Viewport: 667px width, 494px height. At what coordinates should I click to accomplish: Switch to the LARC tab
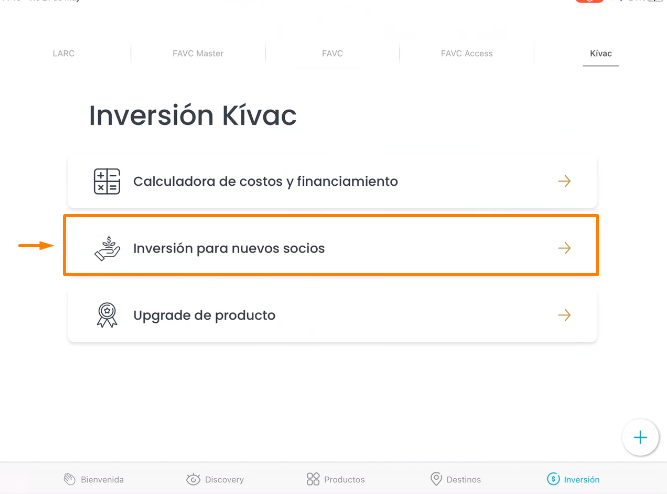pyautogui.click(x=63, y=53)
